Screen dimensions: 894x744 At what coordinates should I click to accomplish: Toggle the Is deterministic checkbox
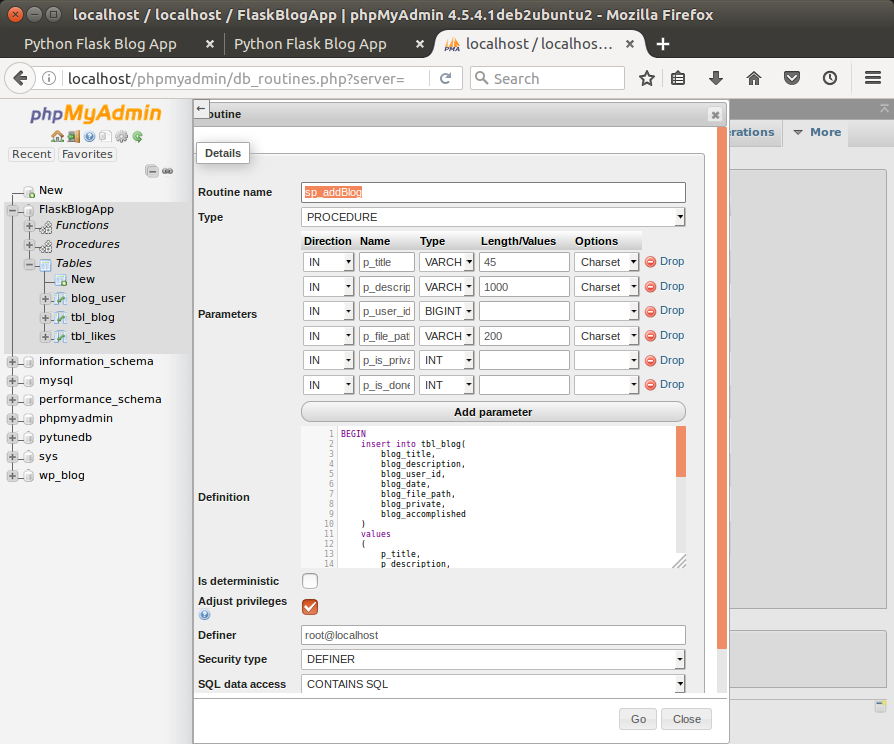tap(310, 581)
